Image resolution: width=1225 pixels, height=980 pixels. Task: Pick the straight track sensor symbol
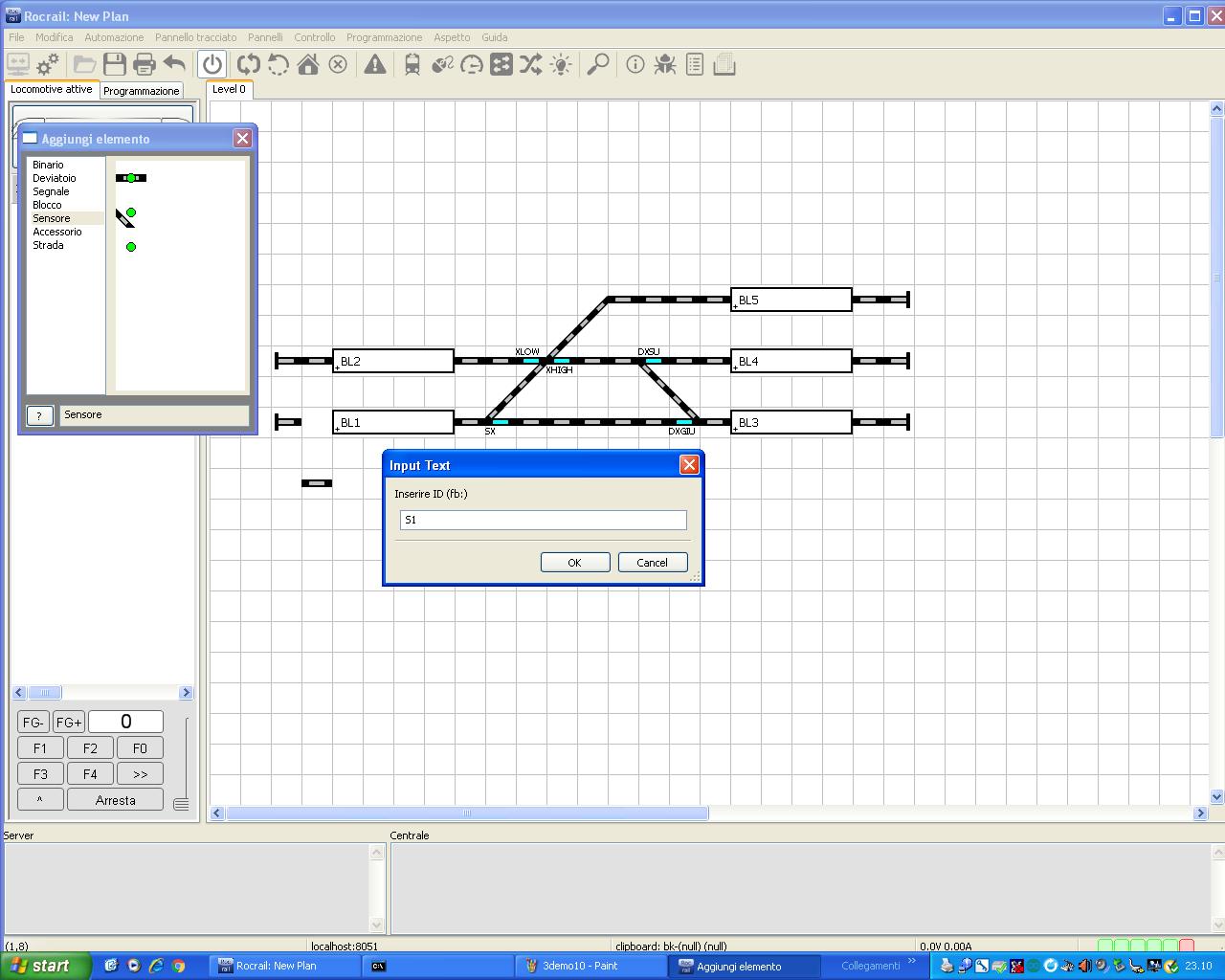[x=131, y=178]
